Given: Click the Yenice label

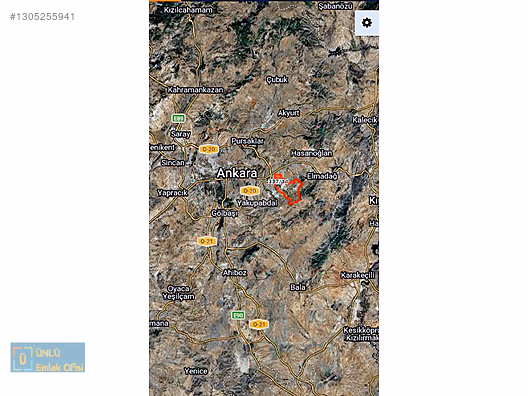Looking at the screenshot, I should coord(196,371).
